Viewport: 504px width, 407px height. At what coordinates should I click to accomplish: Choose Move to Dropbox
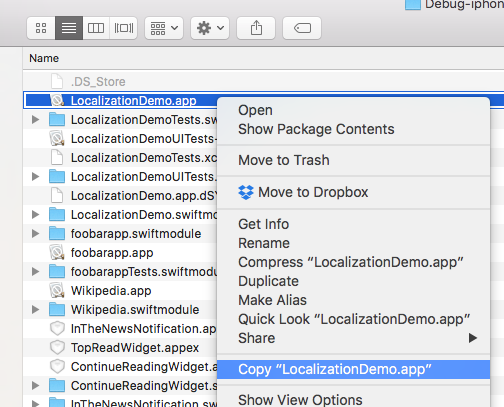coord(353,192)
